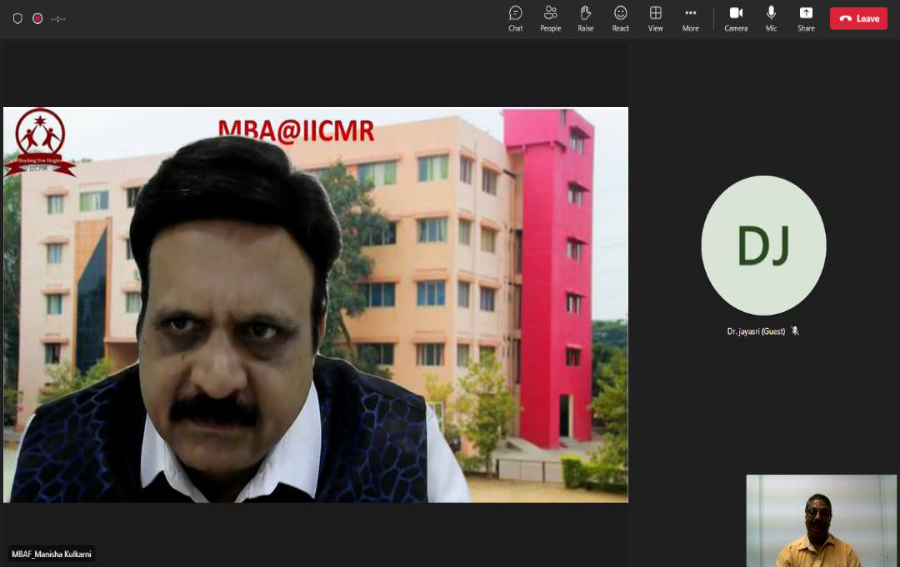The height and width of the screenshot is (567, 900).
Task: Click the red recording indicator
Action: point(37,19)
